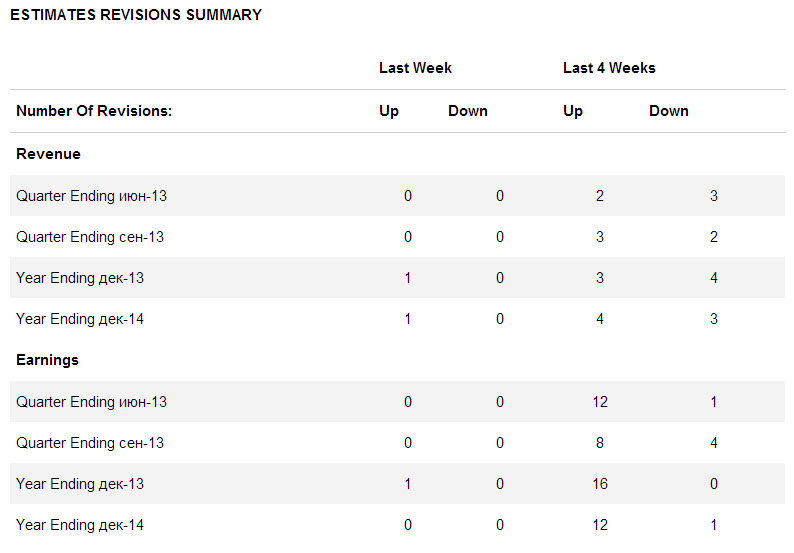Click Earnings row Year Ending дек-13 label

point(80,484)
